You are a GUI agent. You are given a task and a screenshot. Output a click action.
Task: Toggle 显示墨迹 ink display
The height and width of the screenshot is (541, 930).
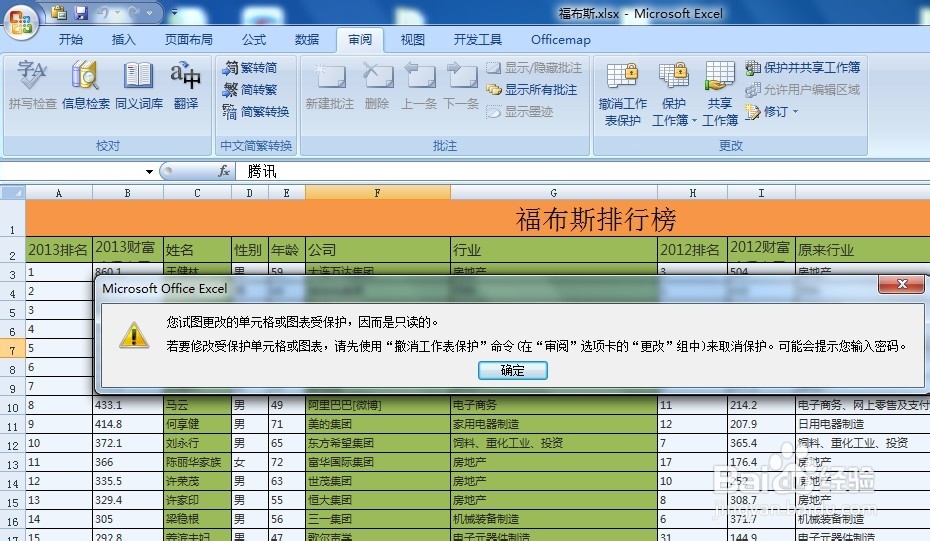(x=520, y=112)
